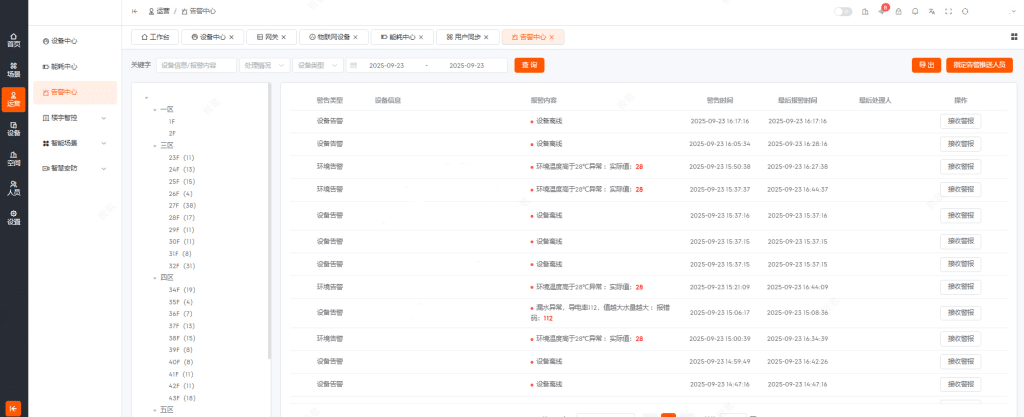Focus the 设备信息/报警内容 keyword field

coord(196,65)
